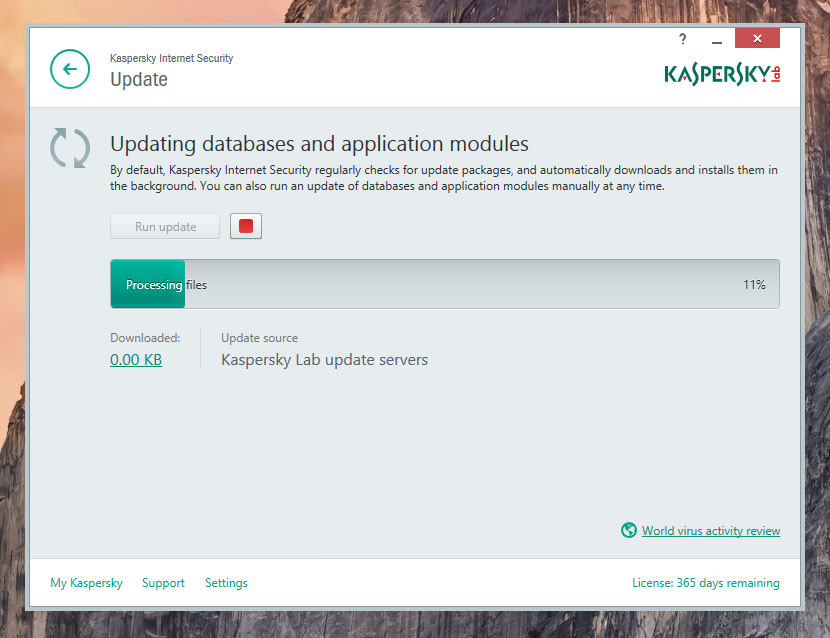The height and width of the screenshot is (638, 830).
Task: Close the Kaspersky Internet Security window
Action: [757, 38]
